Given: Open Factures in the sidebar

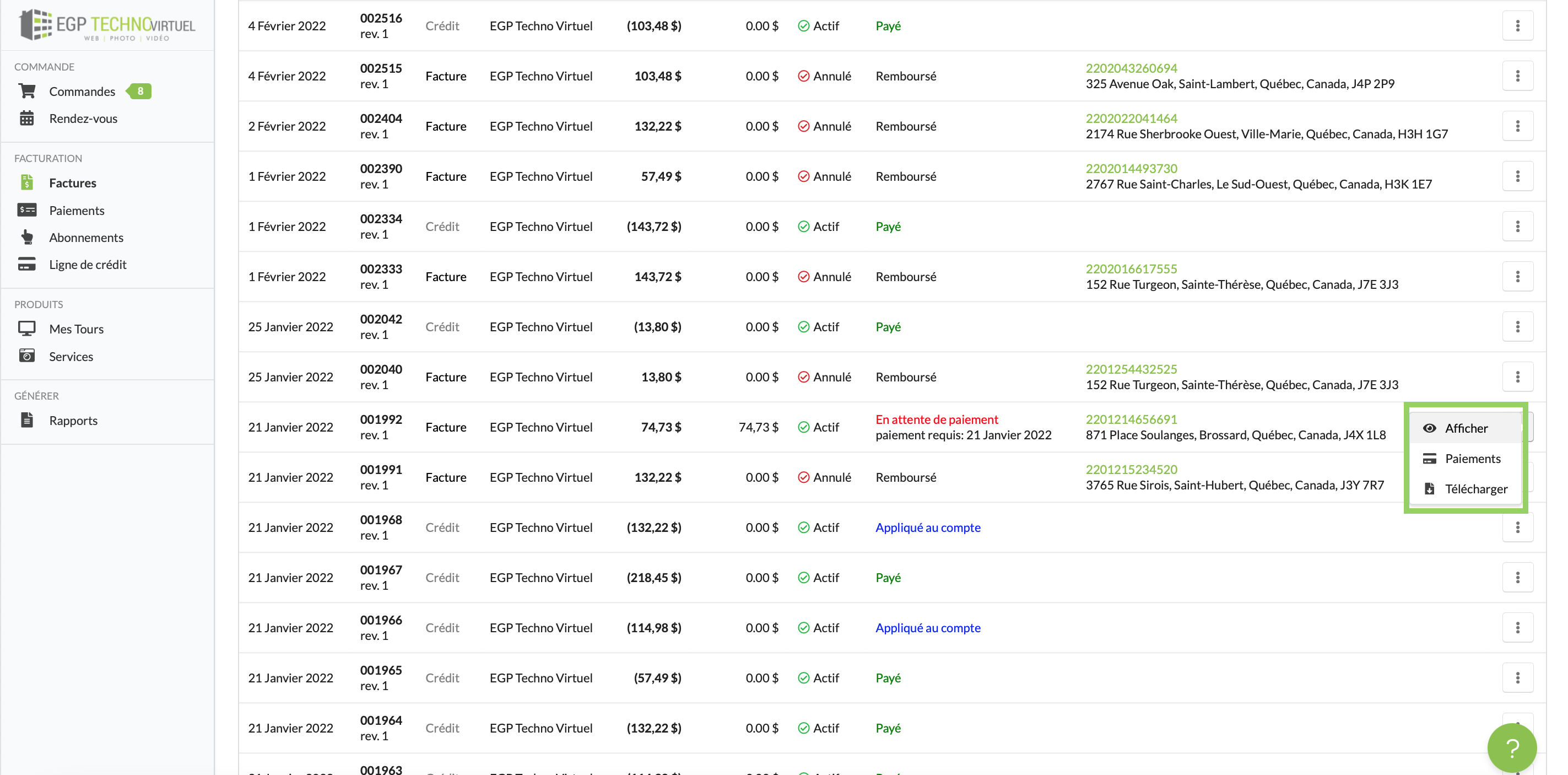Looking at the screenshot, I should [72, 182].
